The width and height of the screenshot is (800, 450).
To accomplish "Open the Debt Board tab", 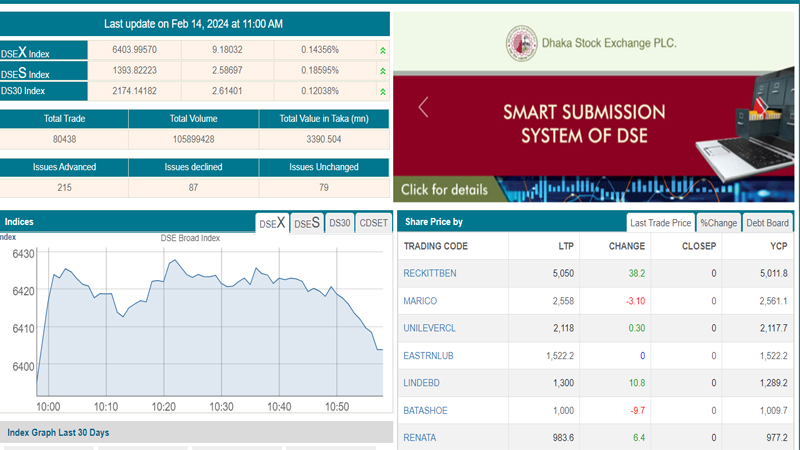I will [x=767, y=223].
